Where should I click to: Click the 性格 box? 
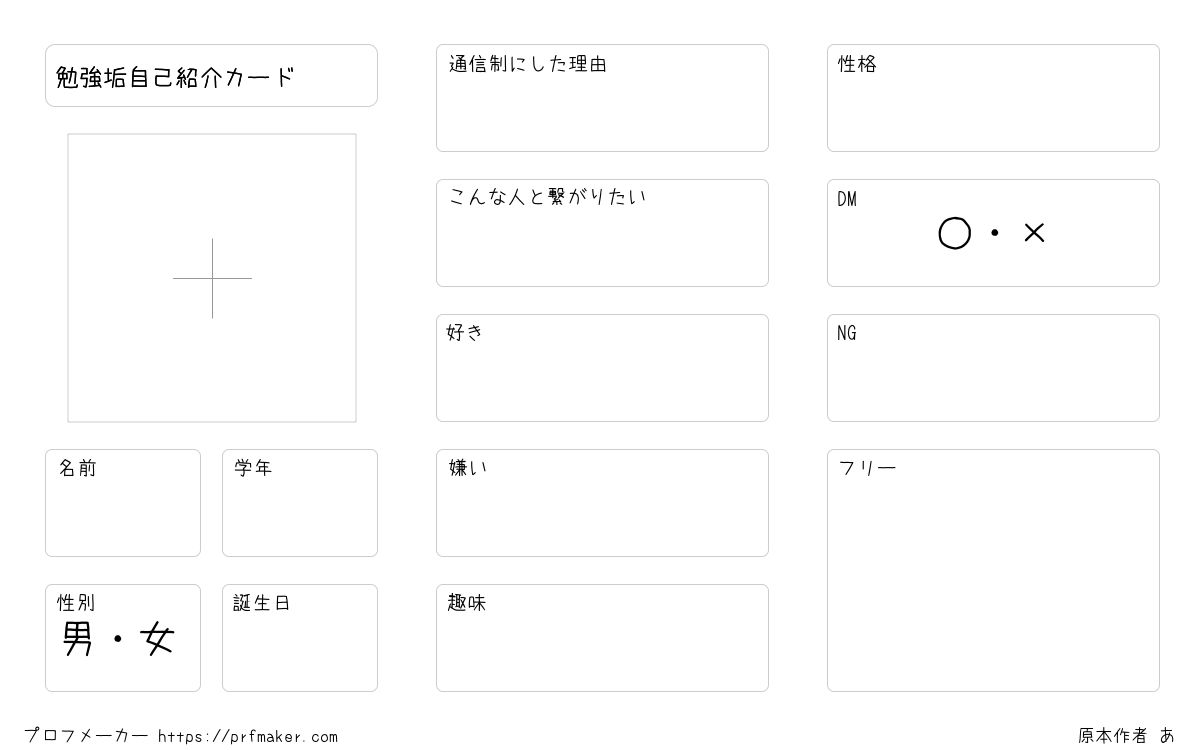[x=993, y=98]
